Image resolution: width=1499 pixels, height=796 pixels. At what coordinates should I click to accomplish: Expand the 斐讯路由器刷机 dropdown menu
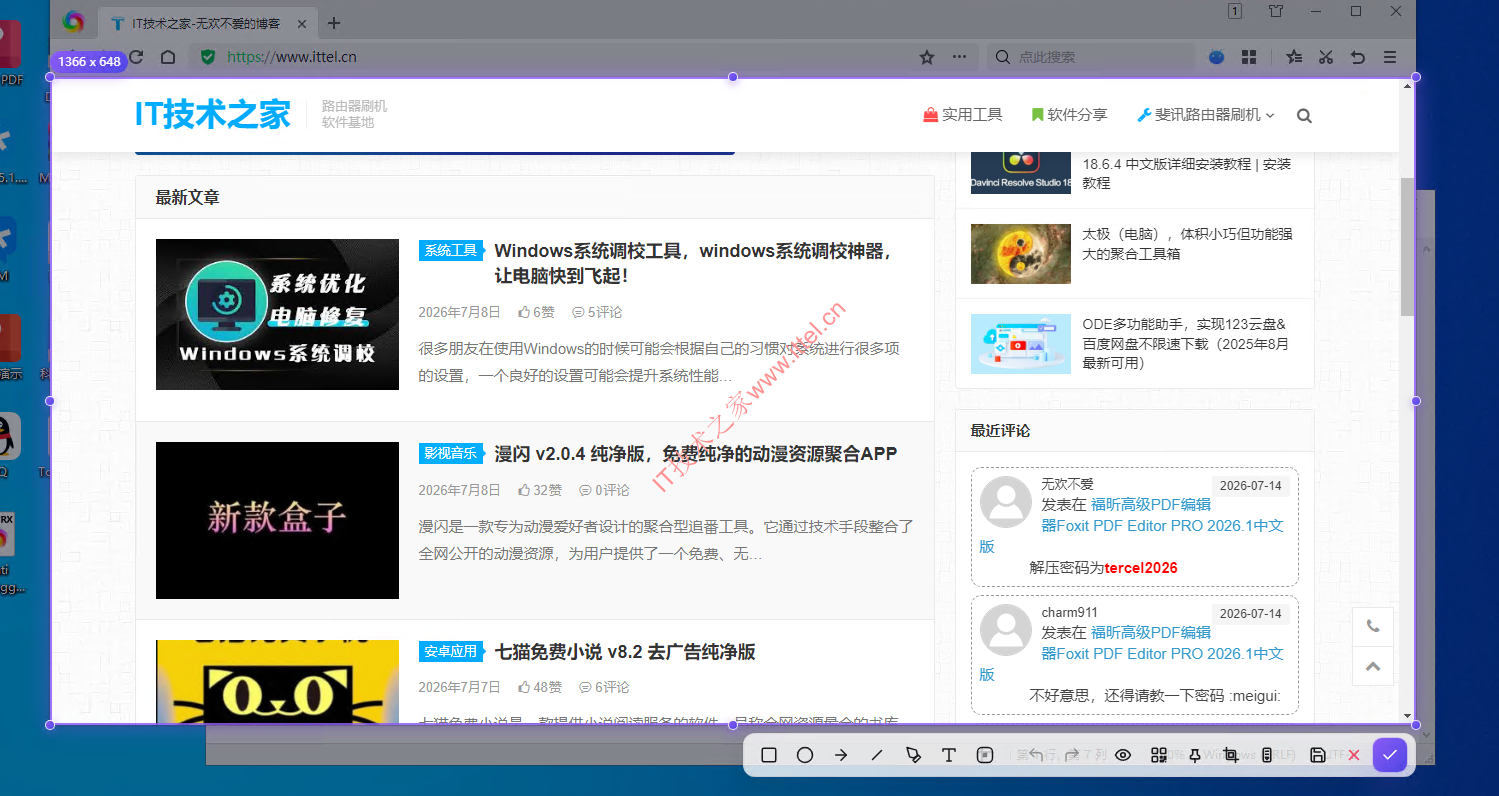1206,115
